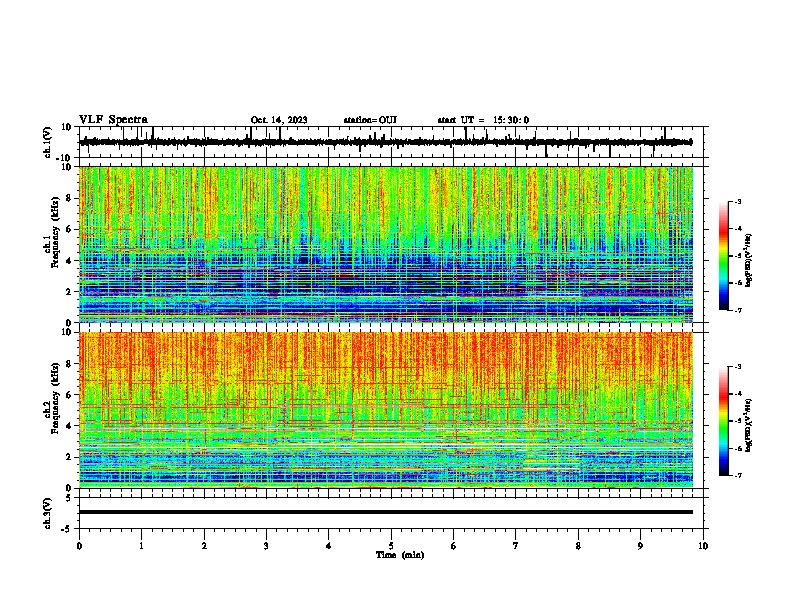Screen dimensions: 792x612
Task: Click the ch.1(V) waveform trace panel
Action: [x=393, y=142]
